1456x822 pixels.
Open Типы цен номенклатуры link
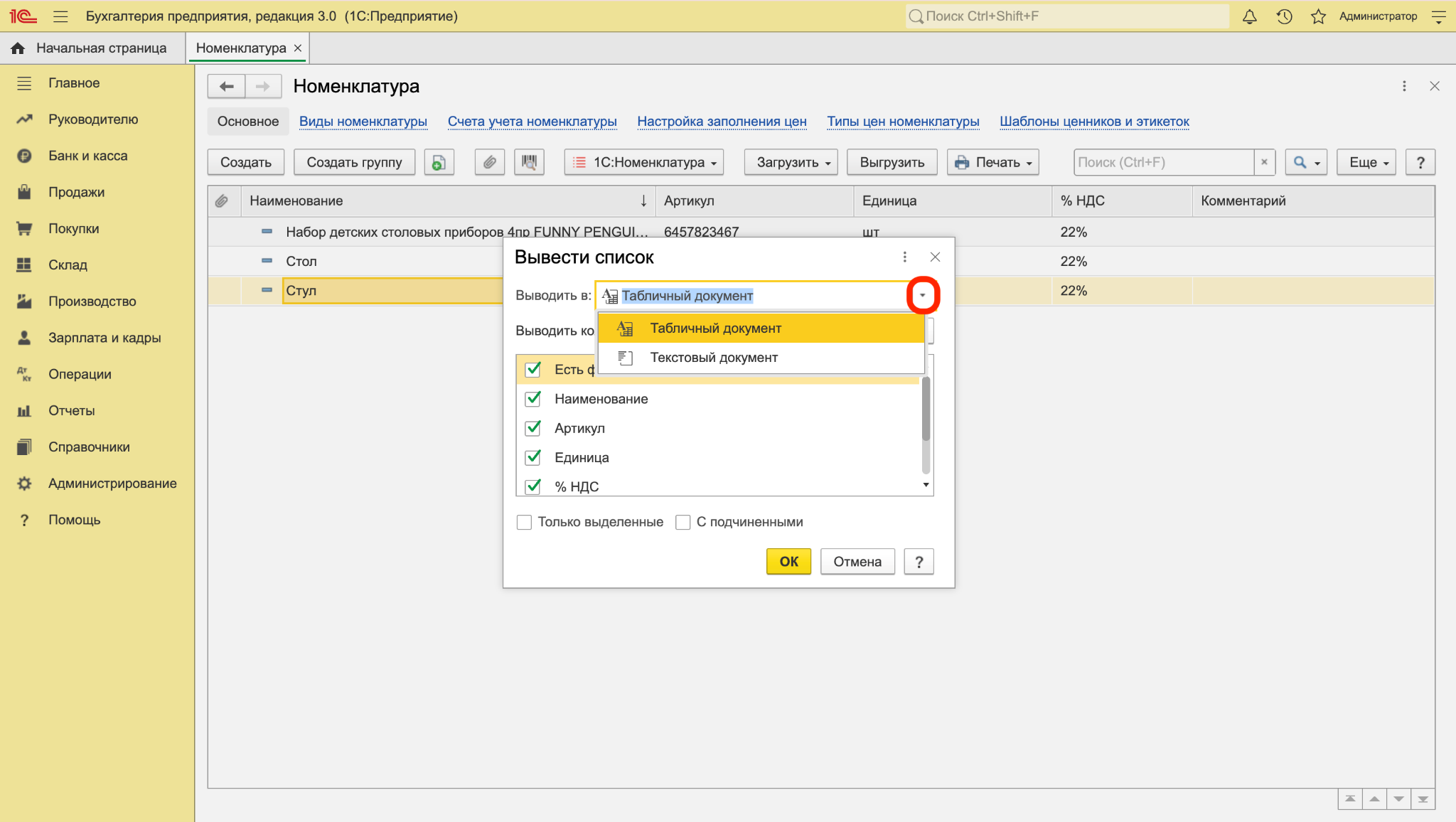(903, 122)
